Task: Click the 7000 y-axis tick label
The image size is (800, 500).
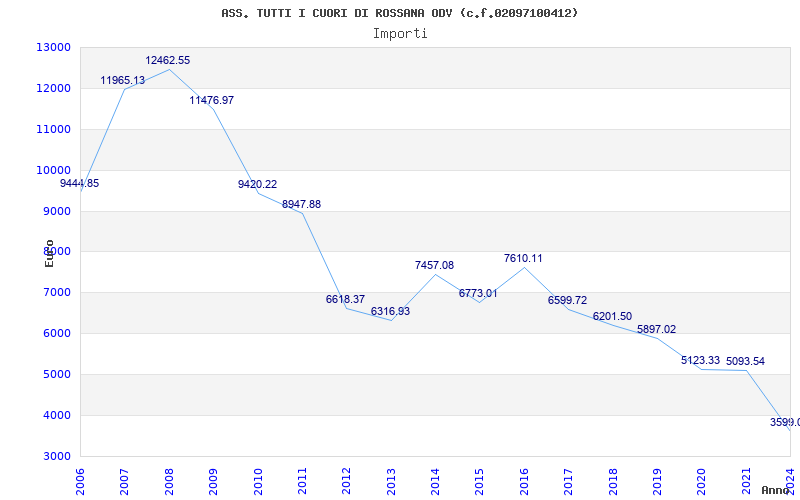Action: click(56, 292)
